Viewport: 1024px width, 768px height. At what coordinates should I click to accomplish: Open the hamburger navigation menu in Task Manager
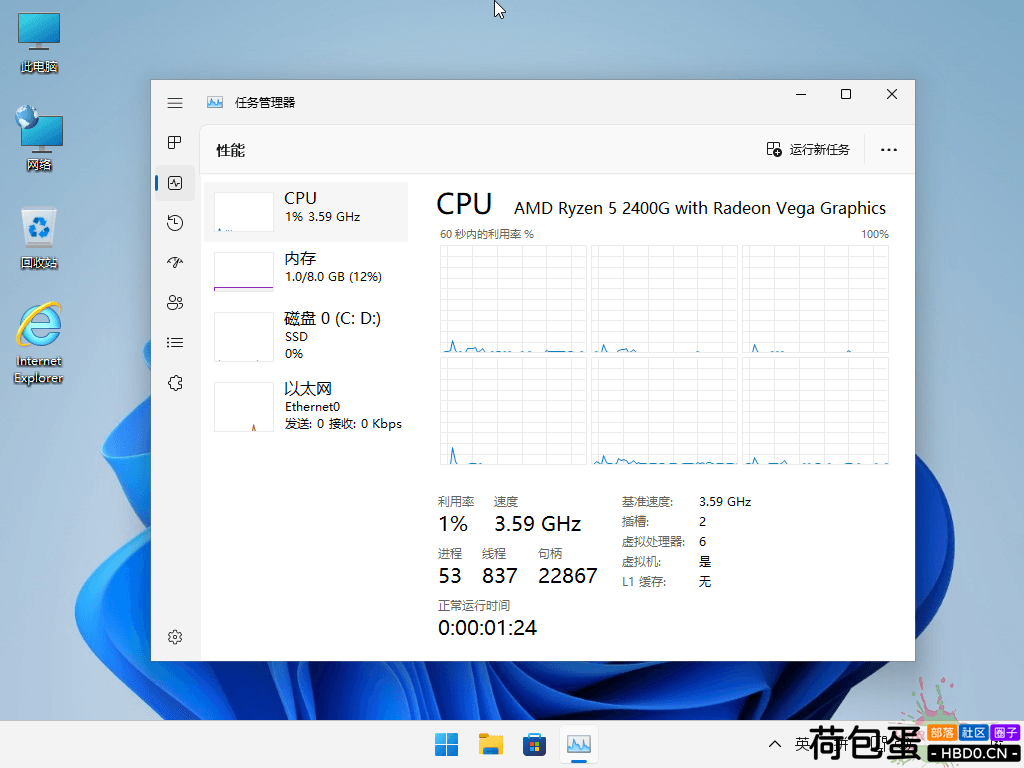pos(174,103)
